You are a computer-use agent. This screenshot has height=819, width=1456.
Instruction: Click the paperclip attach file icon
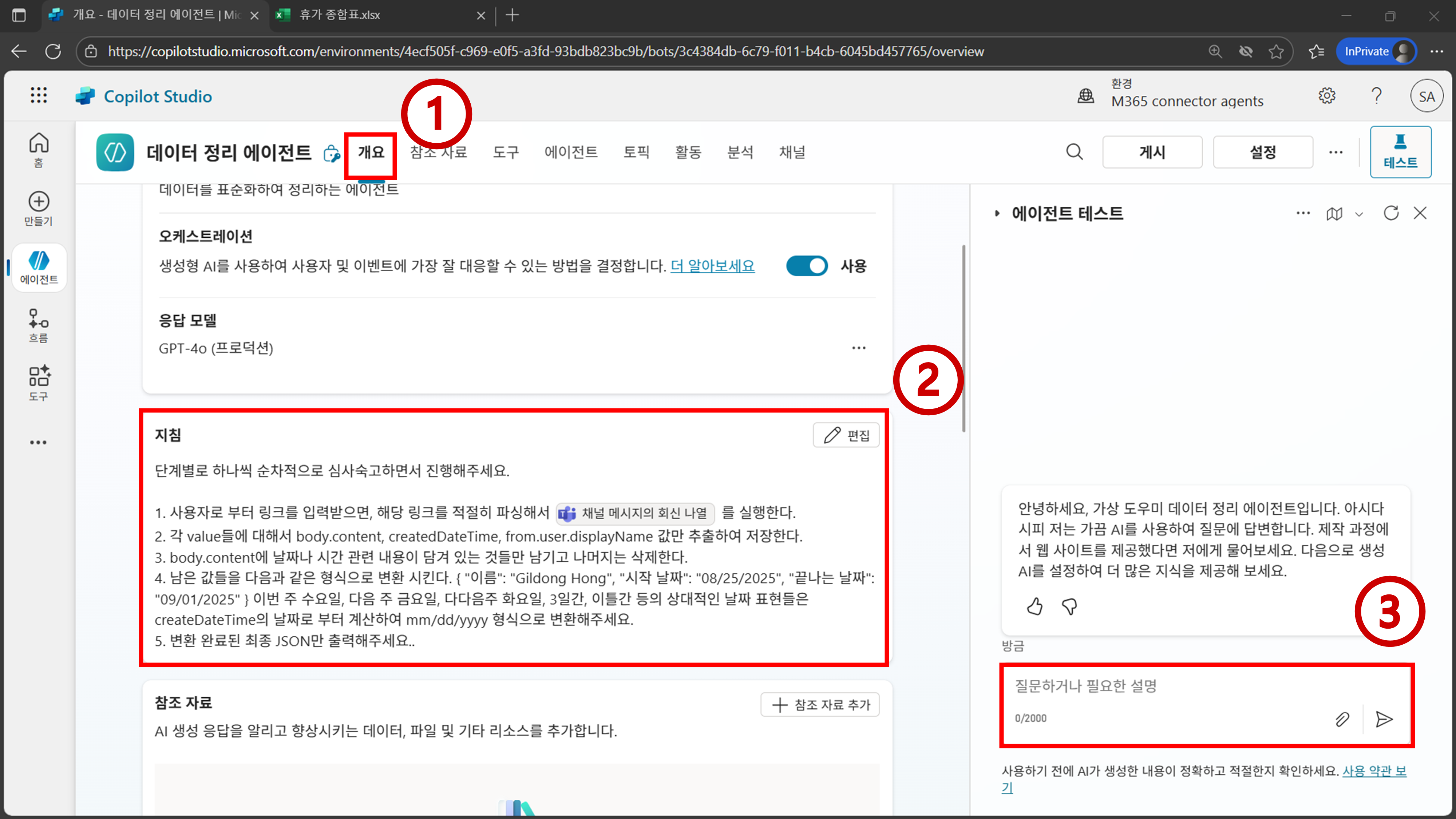pyautogui.click(x=1342, y=719)
